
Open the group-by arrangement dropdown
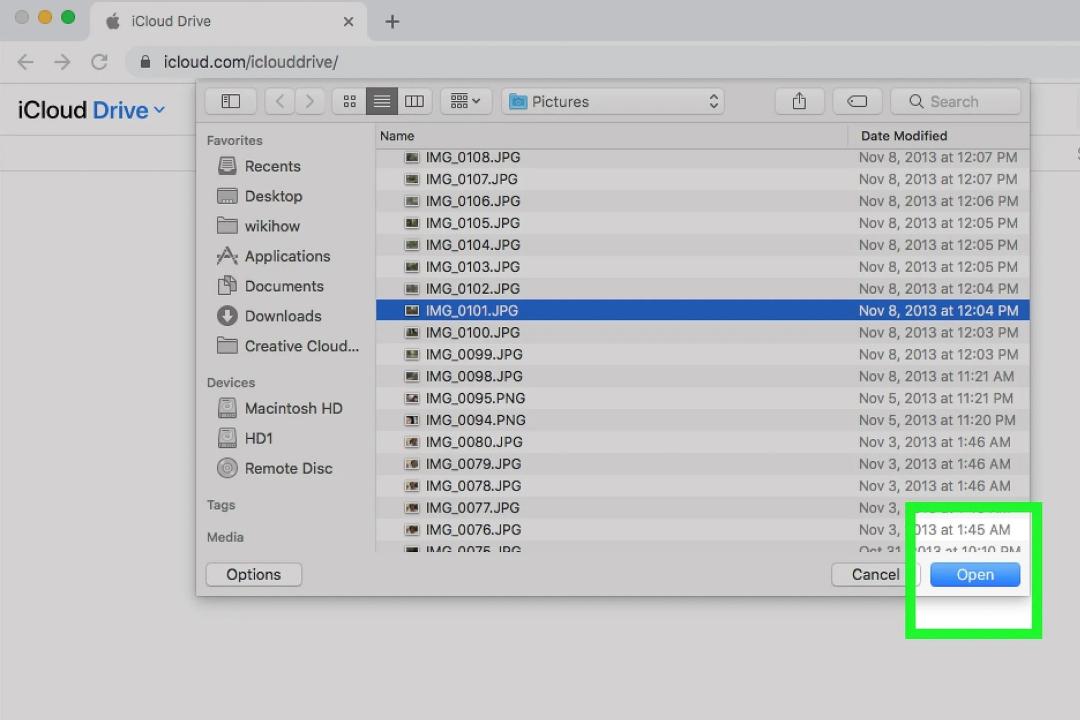click(465, 101)
